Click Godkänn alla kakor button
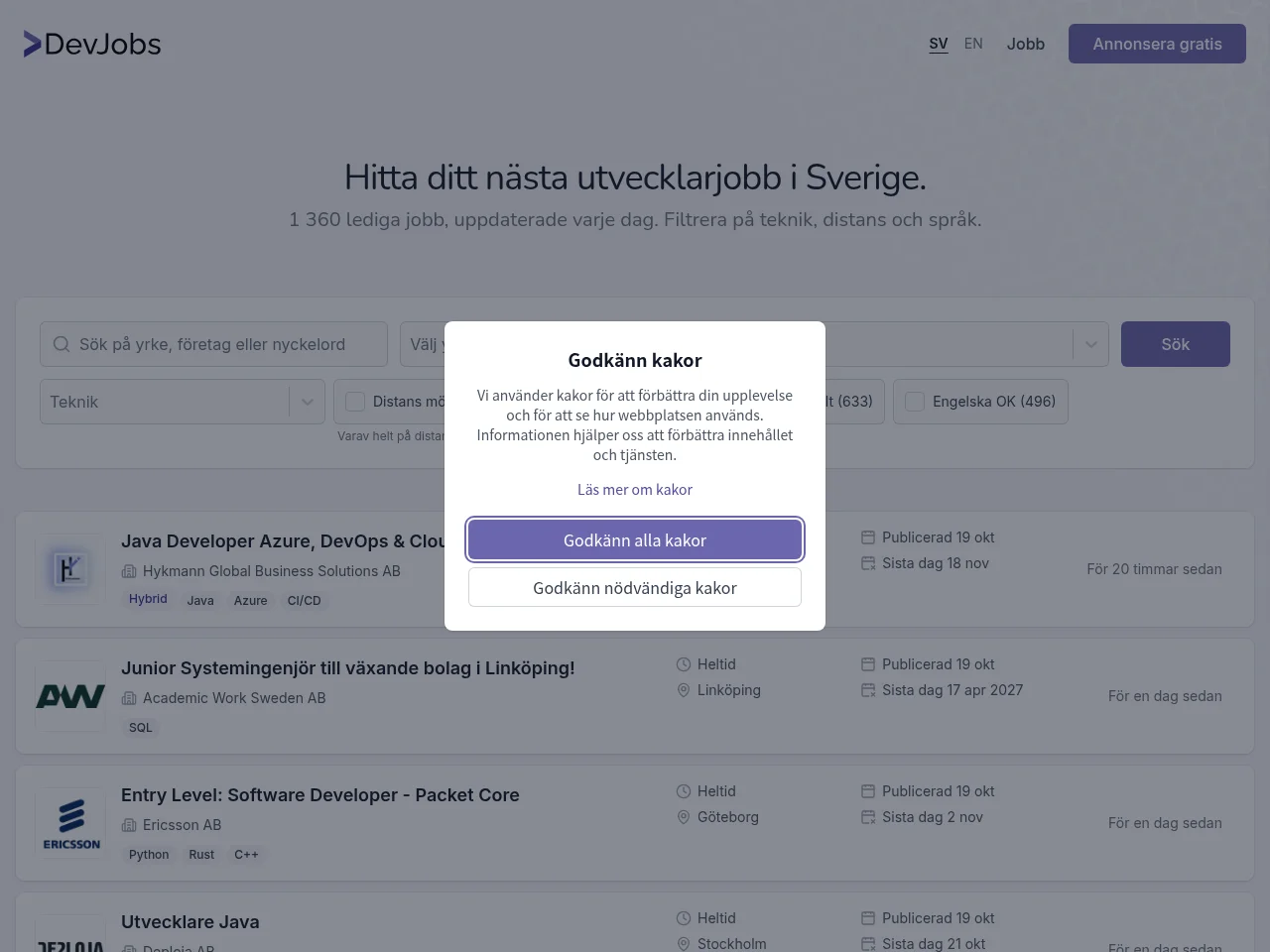The height and width of the screenshot is (952, 1270). pyautogui.click(x=635, y=540)
